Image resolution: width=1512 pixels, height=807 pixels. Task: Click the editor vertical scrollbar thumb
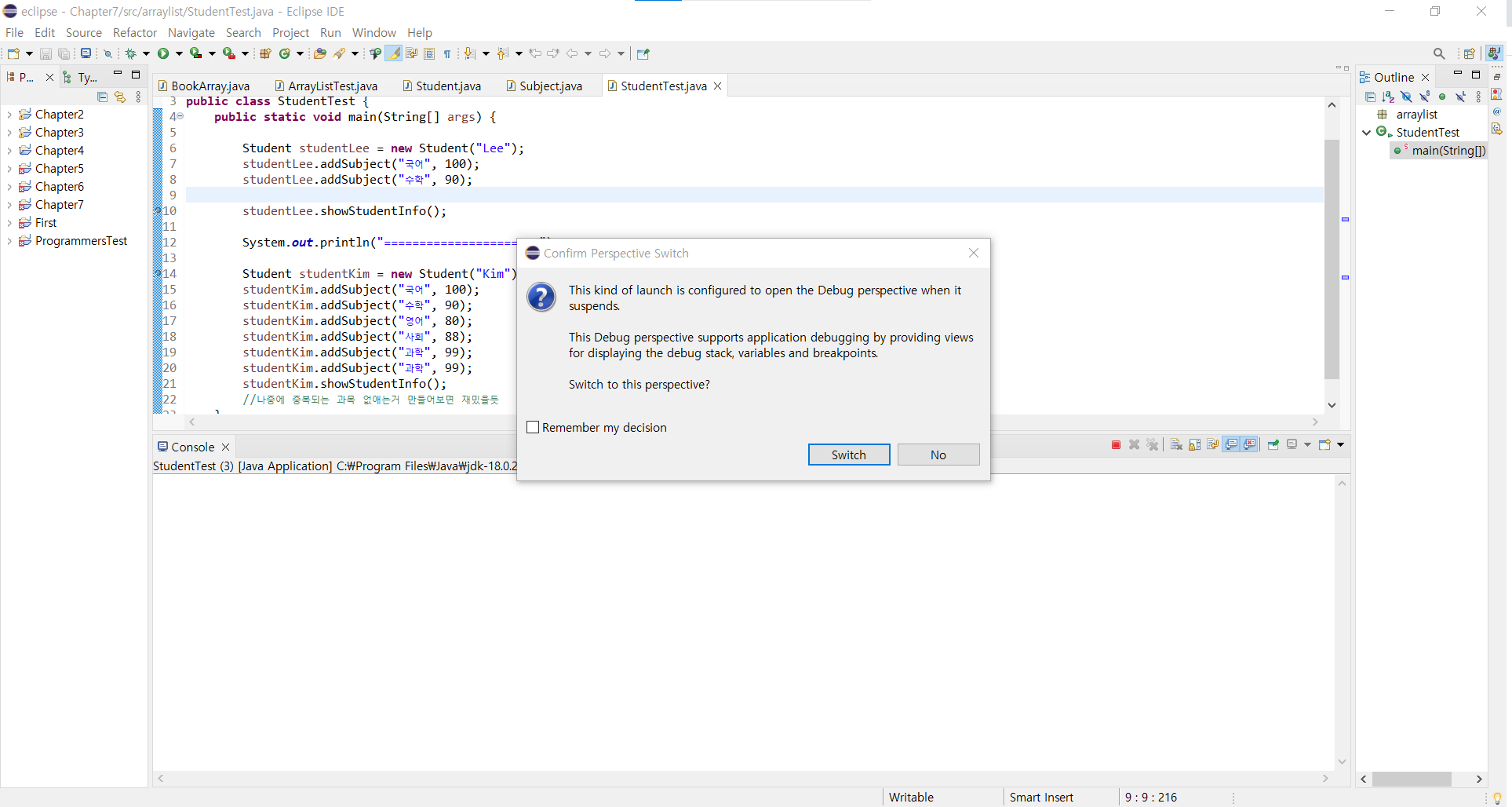click(1332, 259)
